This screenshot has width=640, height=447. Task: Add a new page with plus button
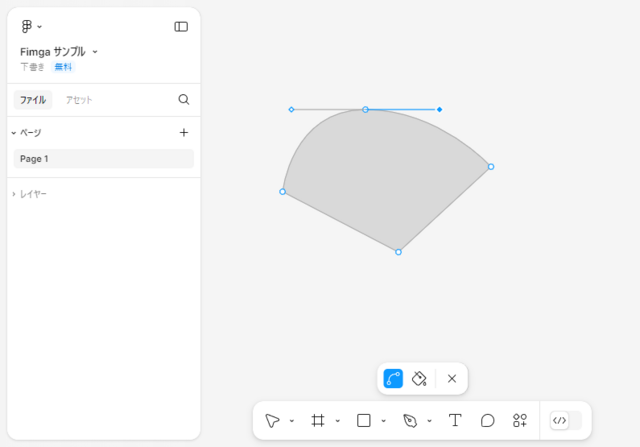click(x=184, y=133)
